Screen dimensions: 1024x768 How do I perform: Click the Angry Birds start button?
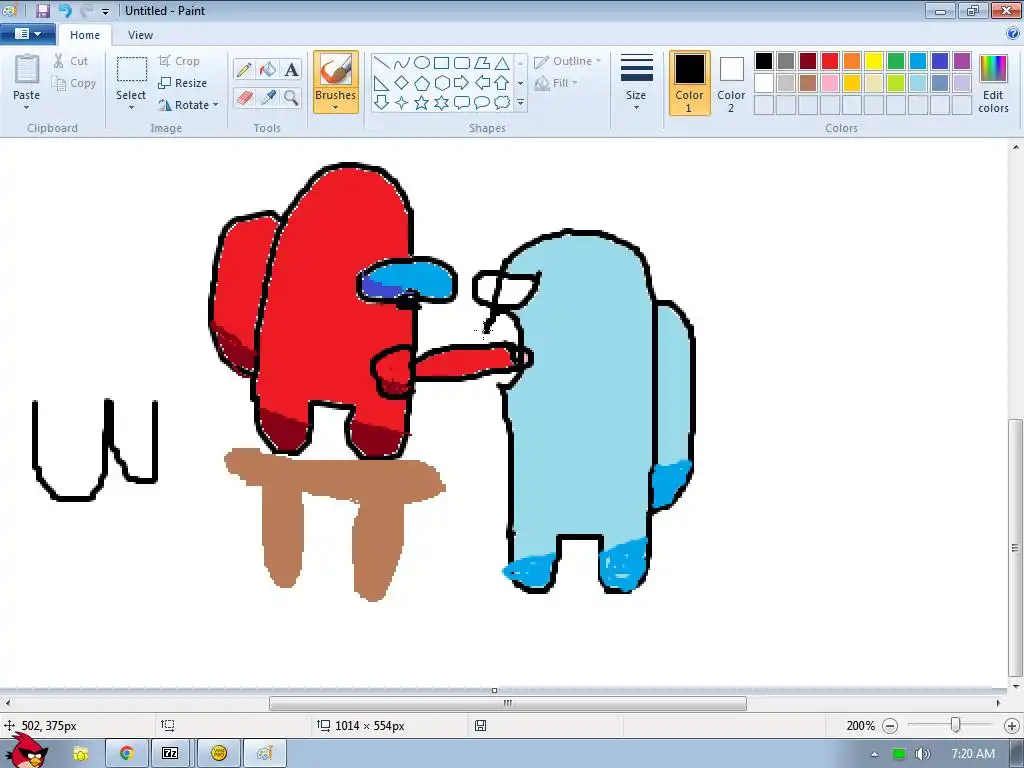pos(26,751)
